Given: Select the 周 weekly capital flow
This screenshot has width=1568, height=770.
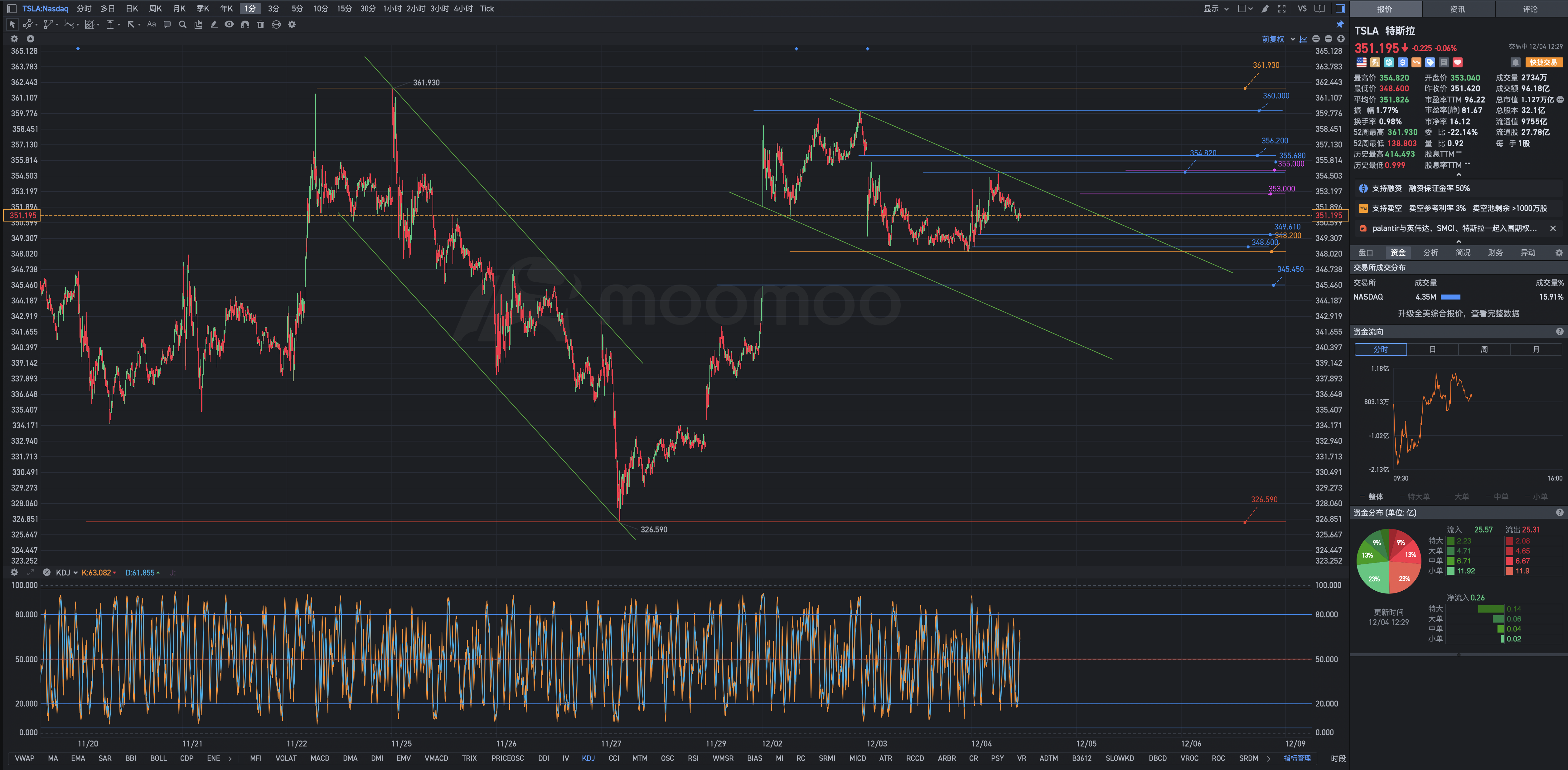Looking at the screenshot, I should click(1484, 349).
